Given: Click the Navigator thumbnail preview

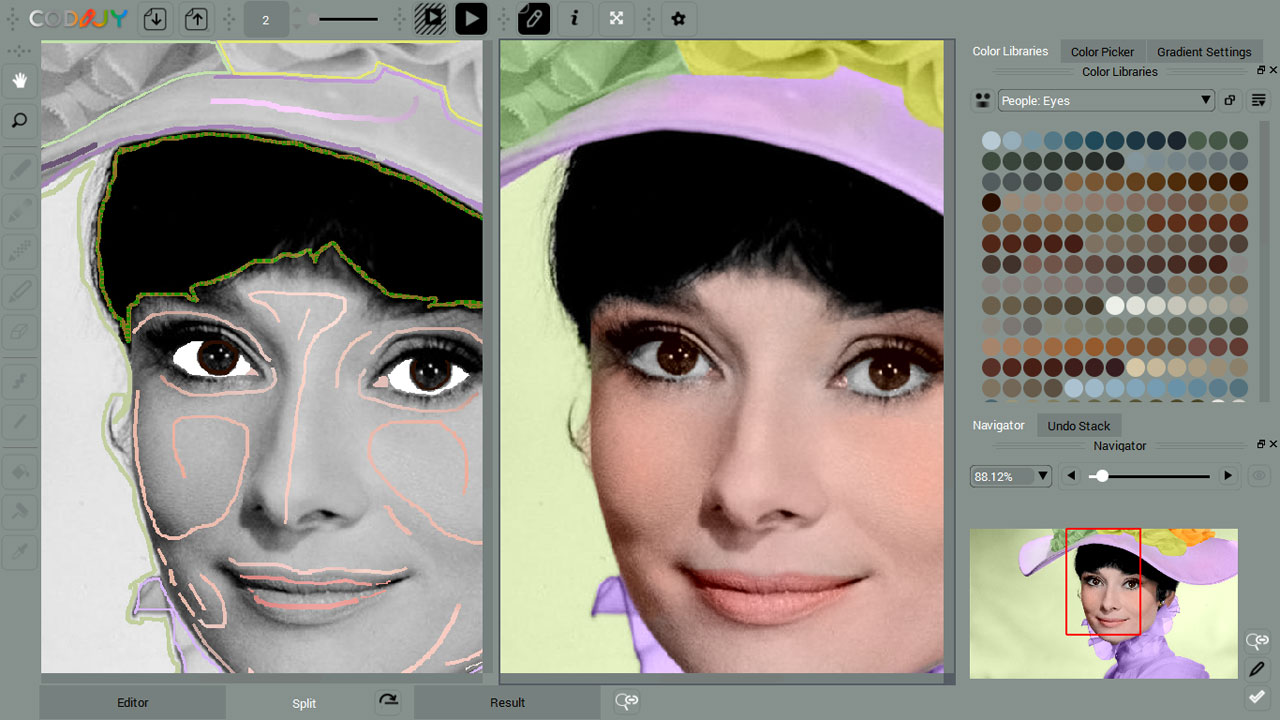Looking at the screenshot, I should point(1103,603).
